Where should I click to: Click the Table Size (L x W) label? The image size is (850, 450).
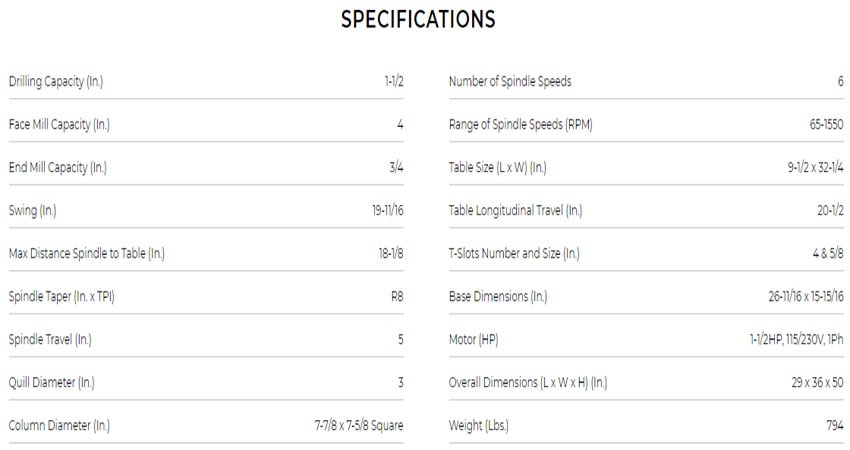click(x=497, y=168)
